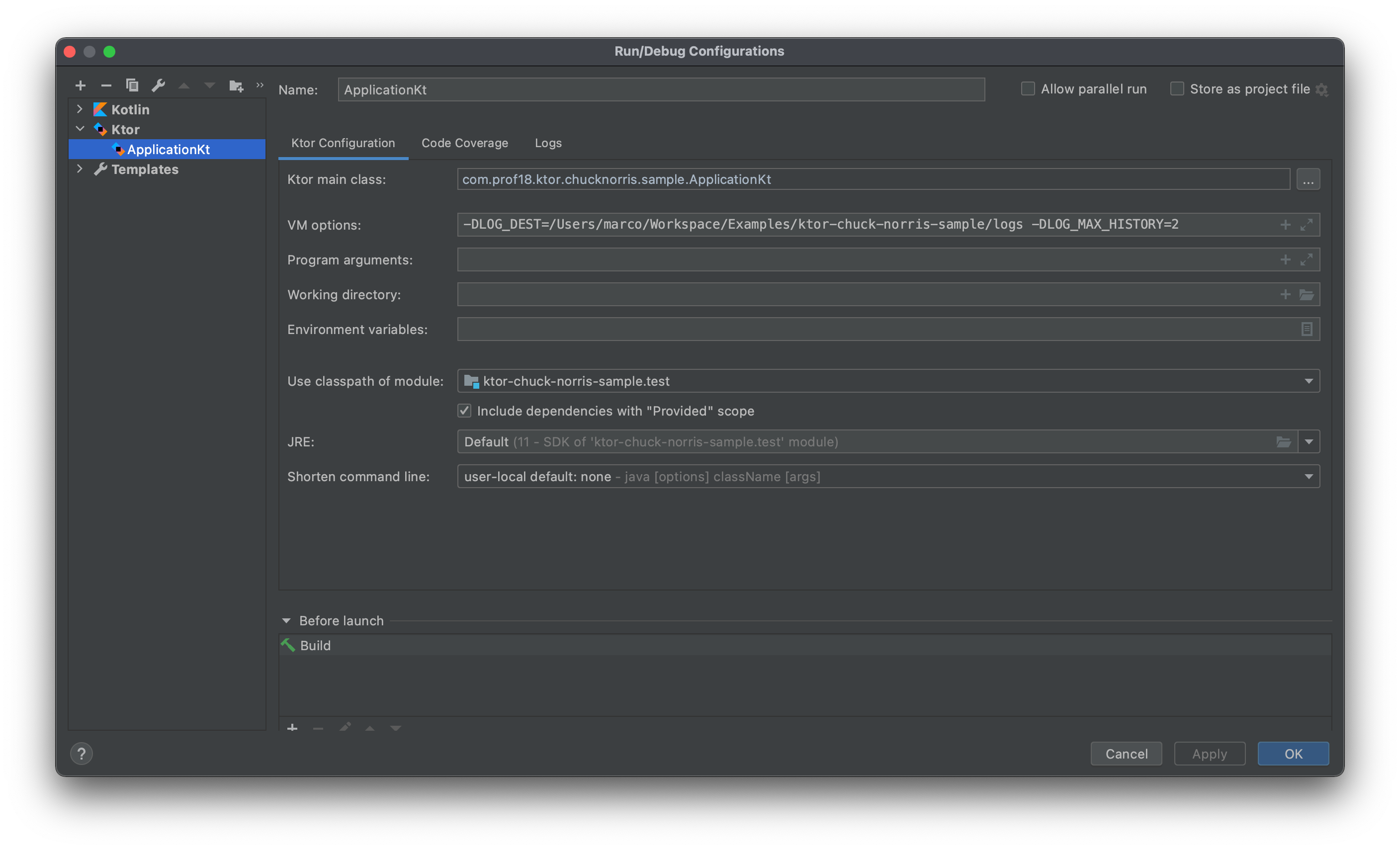Confirm with the OK button
This screenshot has width=1400, height=850.
(1293, 754)
